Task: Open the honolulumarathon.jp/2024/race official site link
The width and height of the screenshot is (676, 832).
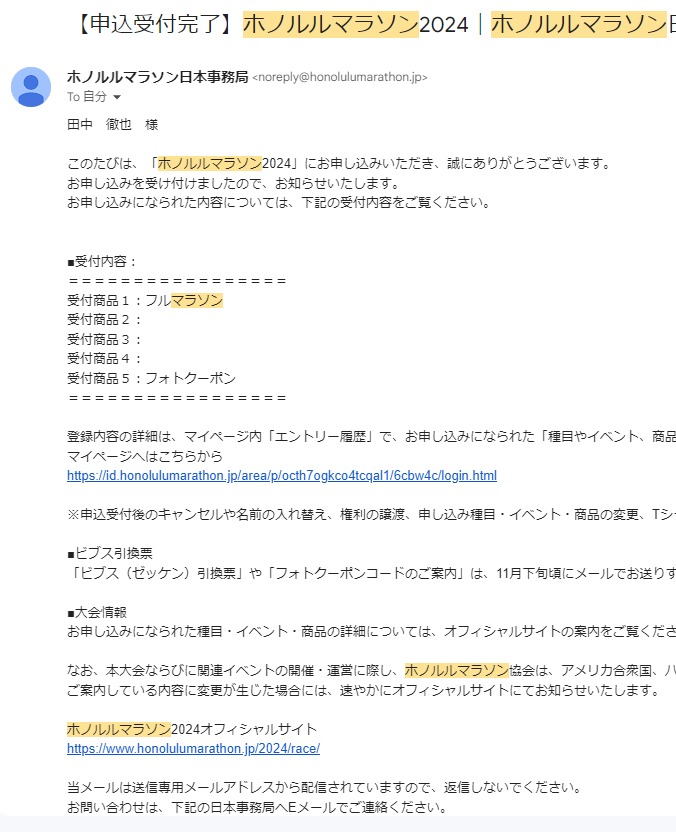Action: point(193,748)
